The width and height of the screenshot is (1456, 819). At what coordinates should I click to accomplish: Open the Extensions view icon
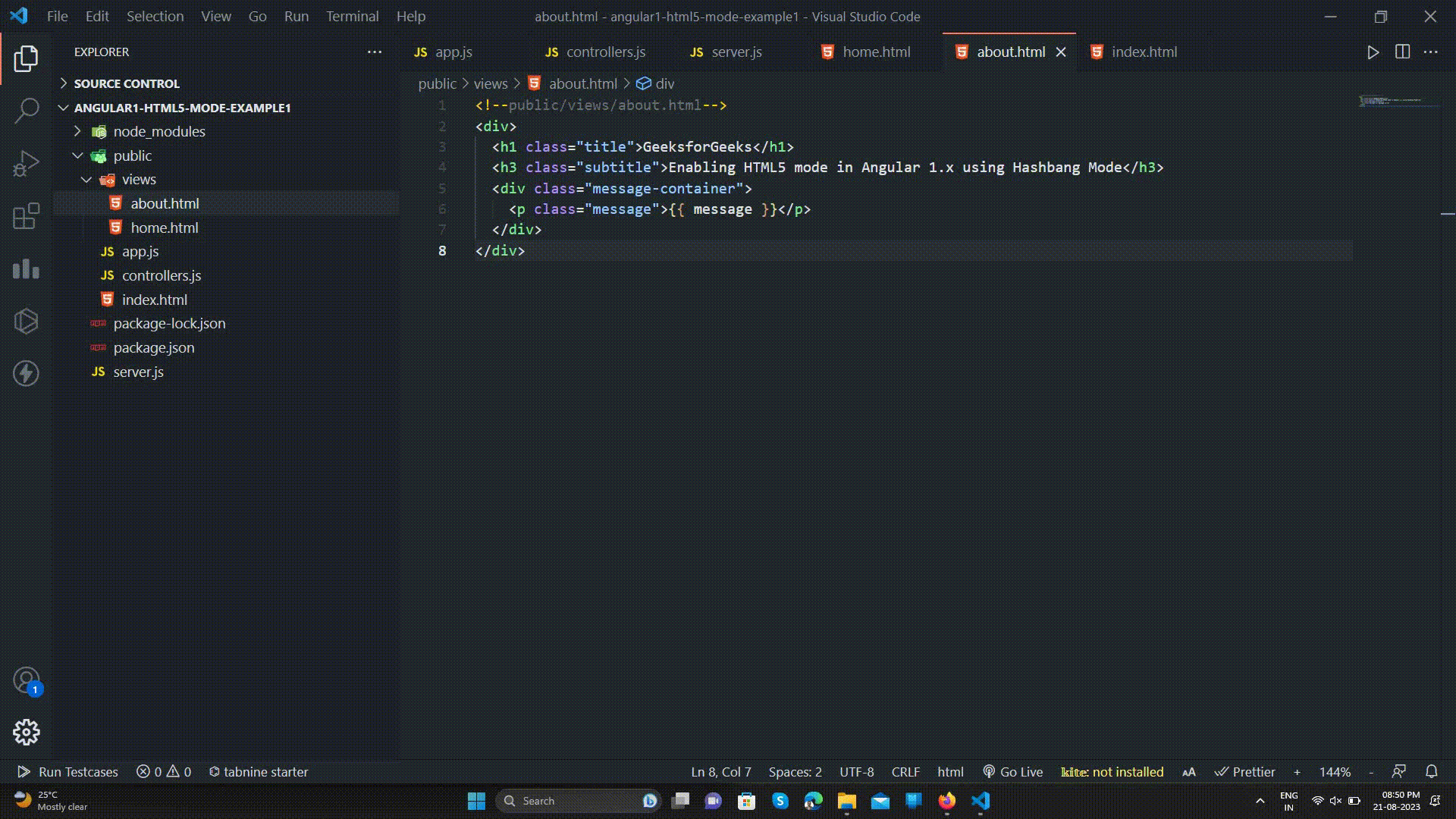27,216
